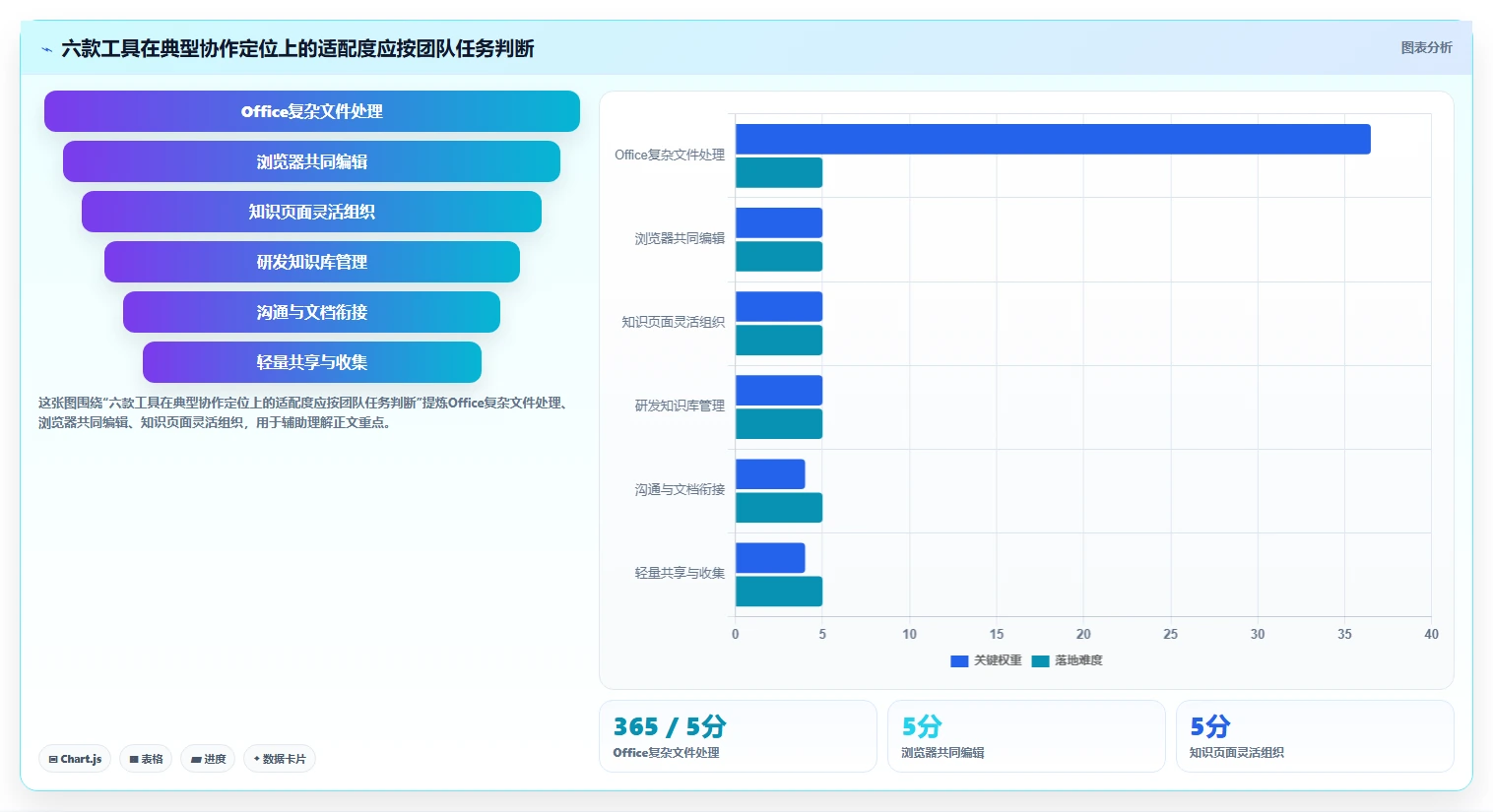Viewport: 1493px width, 812px height.
Task: Click the Office复杂文件处理 y-axis label
Action: click(x=670, y=155)
